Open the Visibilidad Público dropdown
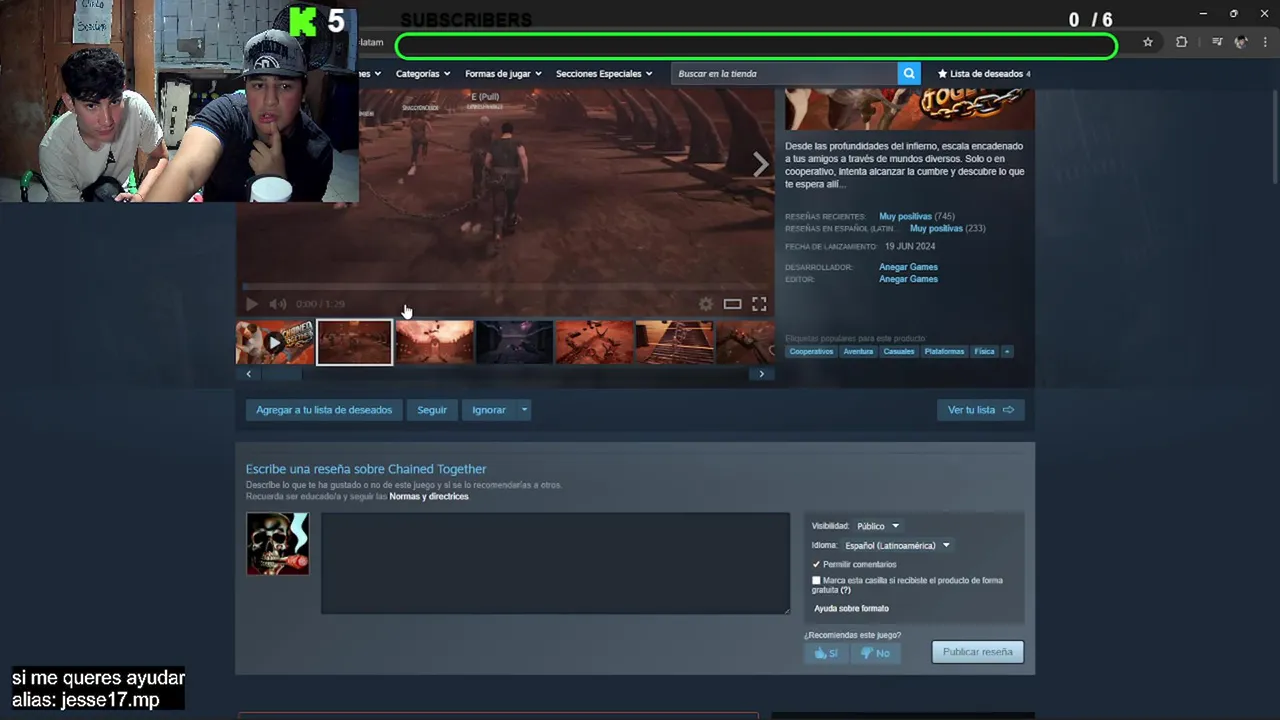This screenshot has width=1280, height=720. click(x=877, y=526)
